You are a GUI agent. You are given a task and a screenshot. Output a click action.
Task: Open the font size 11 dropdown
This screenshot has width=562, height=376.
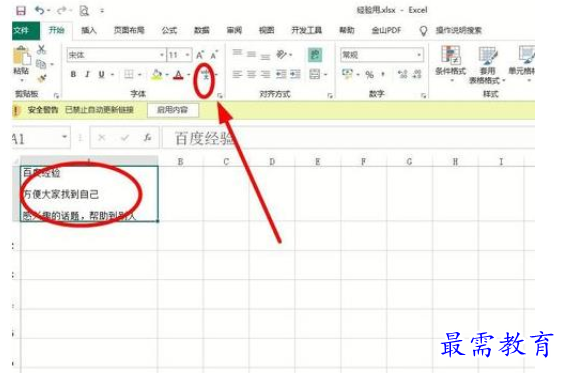point(187,55)
